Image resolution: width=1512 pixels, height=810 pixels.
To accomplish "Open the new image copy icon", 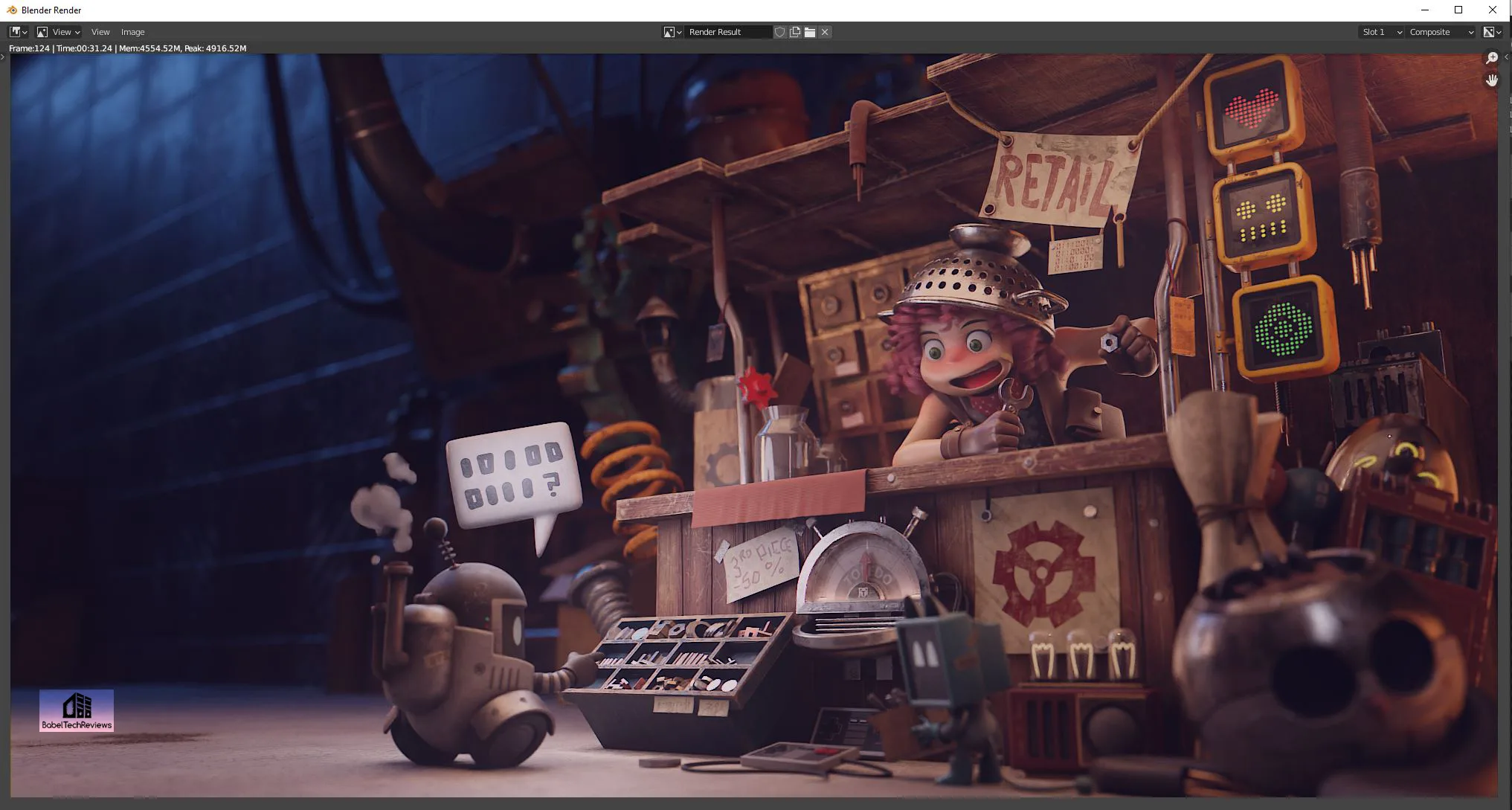I will pos(795,32).
